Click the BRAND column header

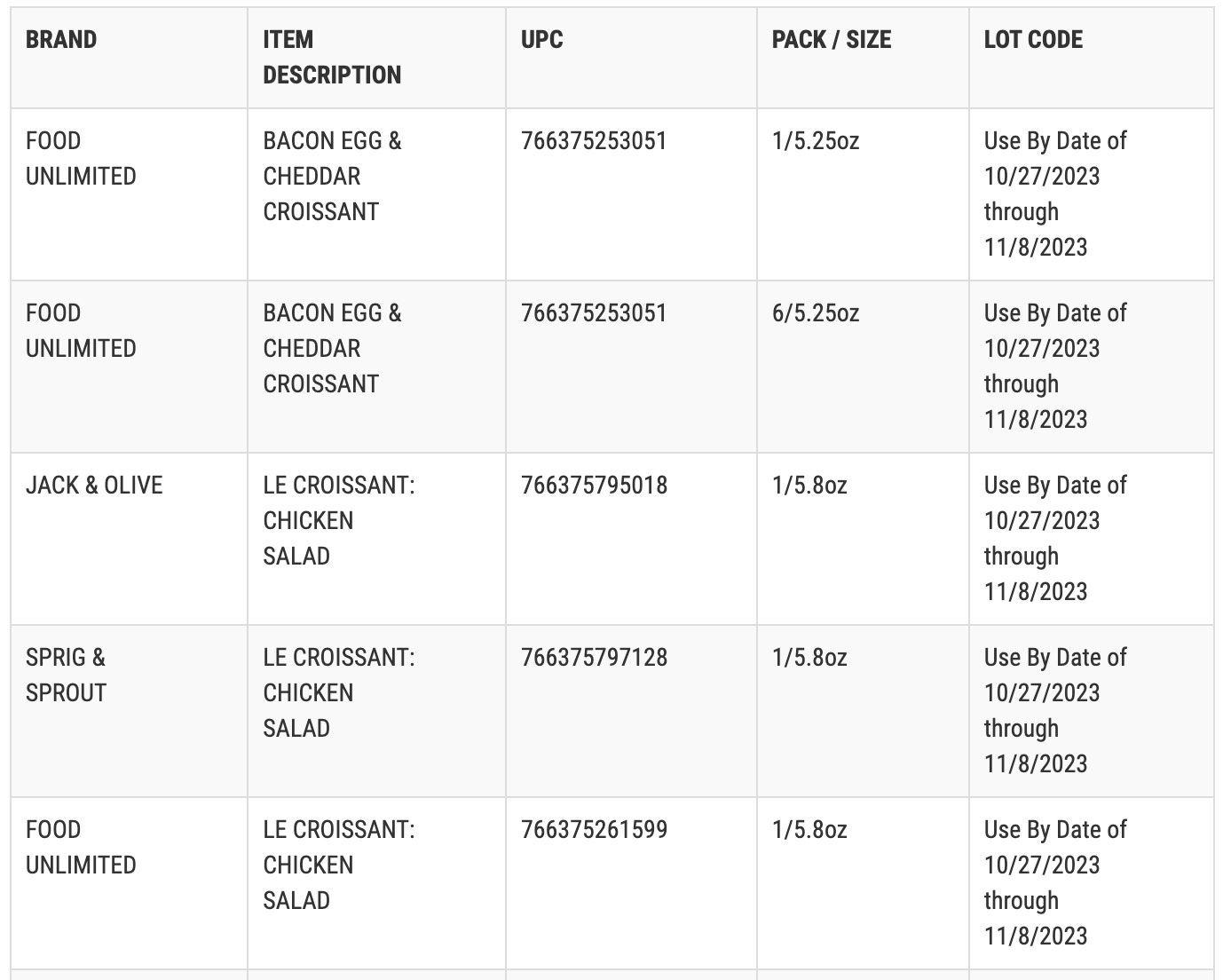click(129, 58)
